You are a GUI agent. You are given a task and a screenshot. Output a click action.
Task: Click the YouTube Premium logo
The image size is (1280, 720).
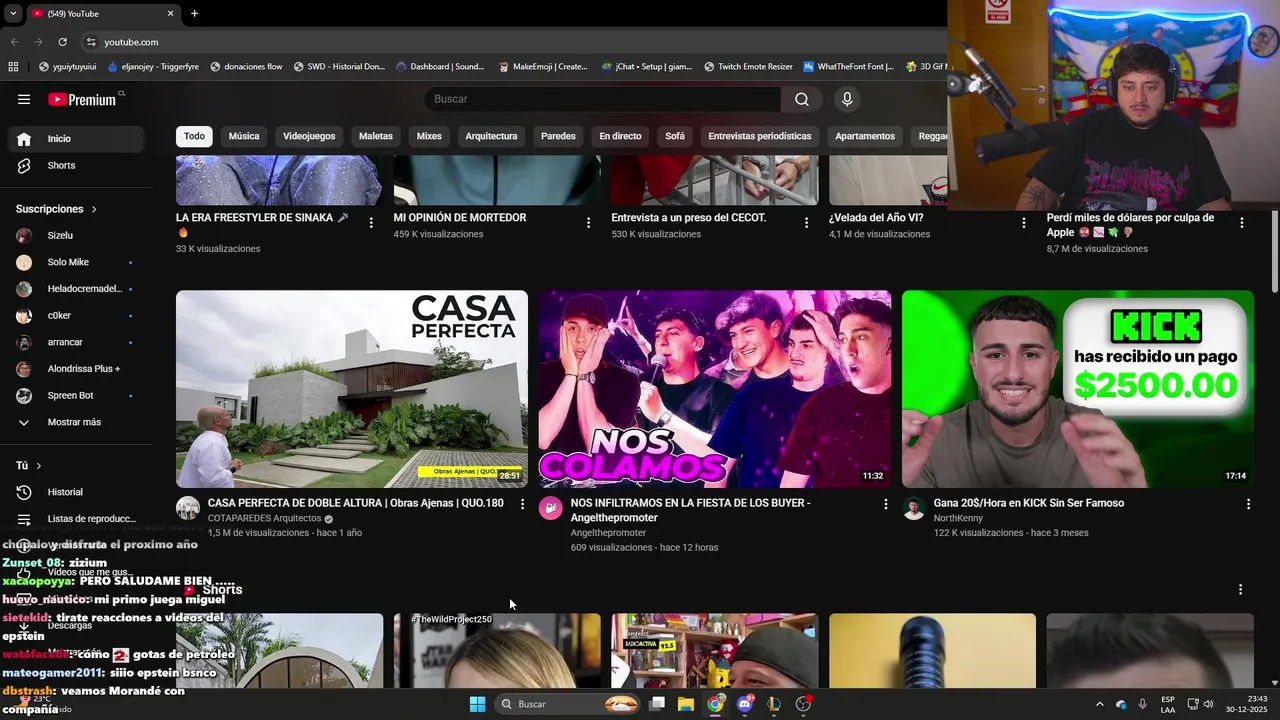tap(84, 99)
